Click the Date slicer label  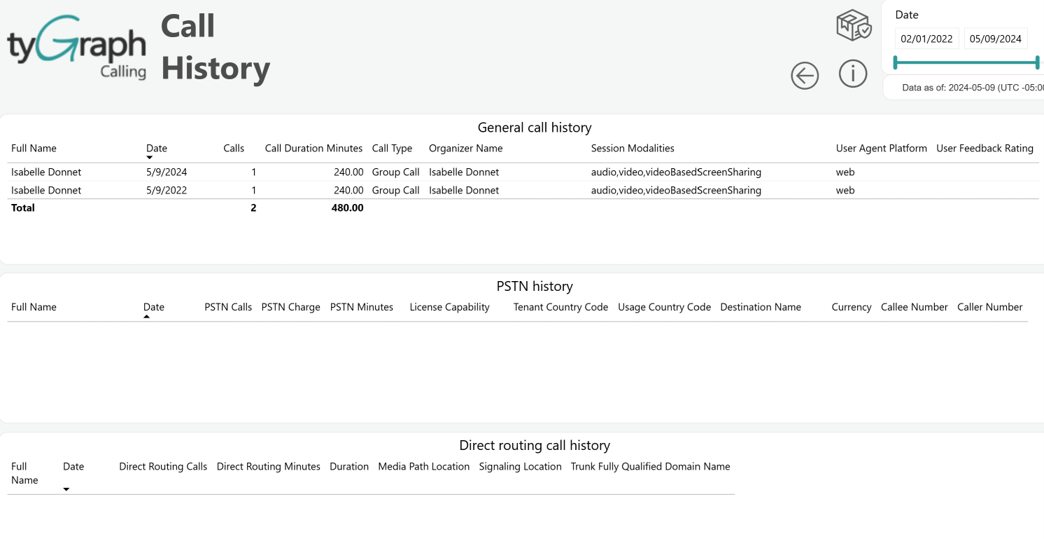(x=906, y=15)
